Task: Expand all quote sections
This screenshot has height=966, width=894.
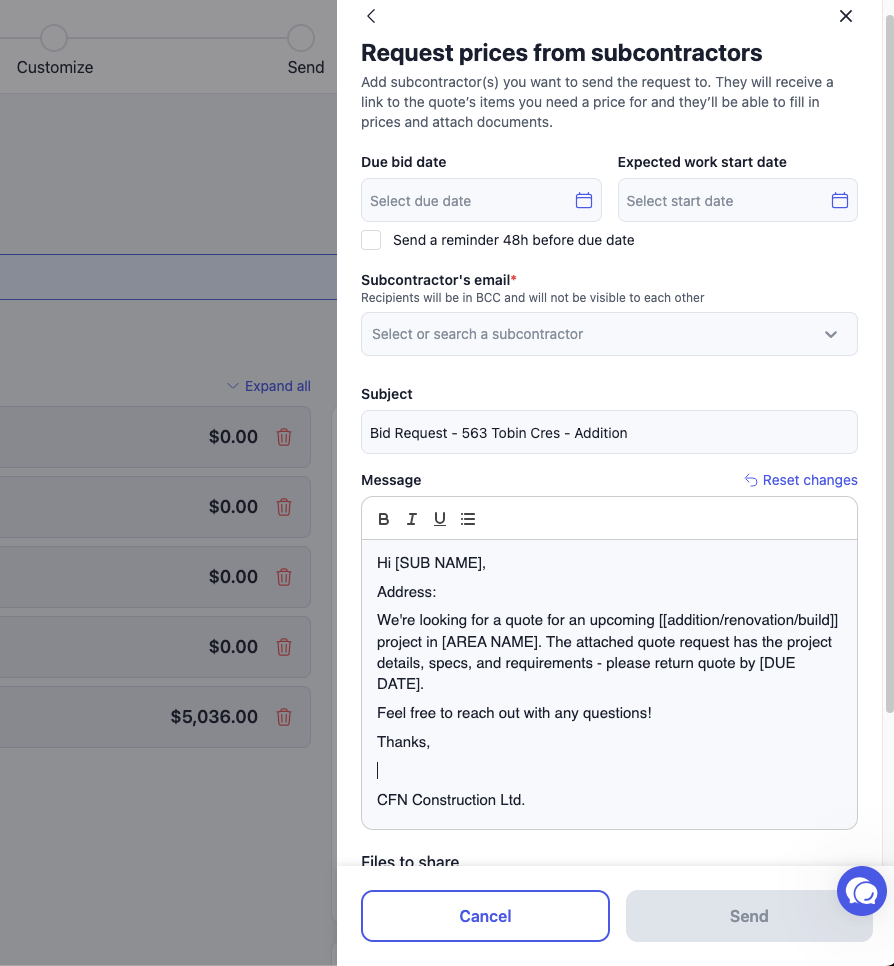Action: point(269,386)
